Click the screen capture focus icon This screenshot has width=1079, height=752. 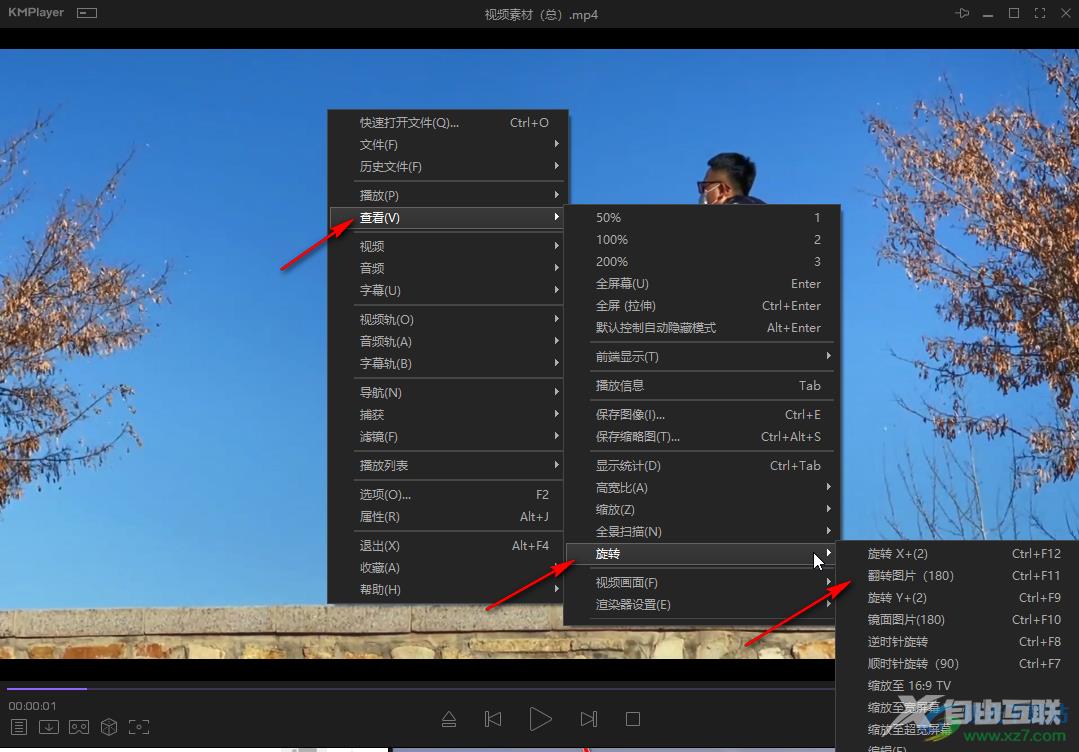(x=139, y=727)
